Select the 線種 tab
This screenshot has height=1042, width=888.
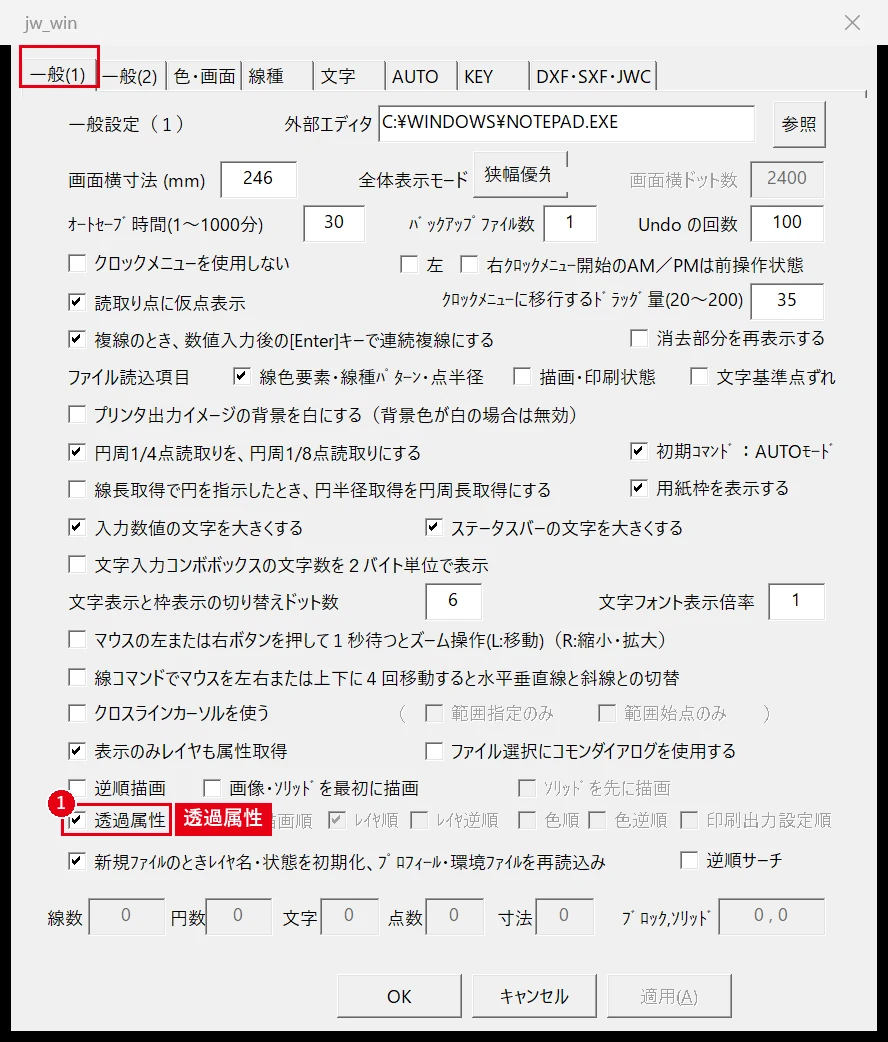[x=276, y=76]
